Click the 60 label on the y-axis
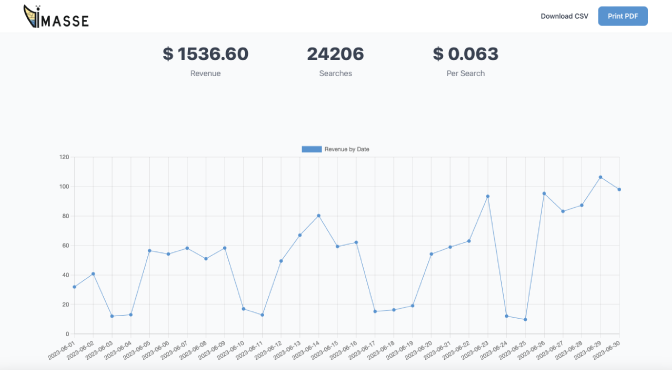Viewport: 672px width, 370px height. 66,246
